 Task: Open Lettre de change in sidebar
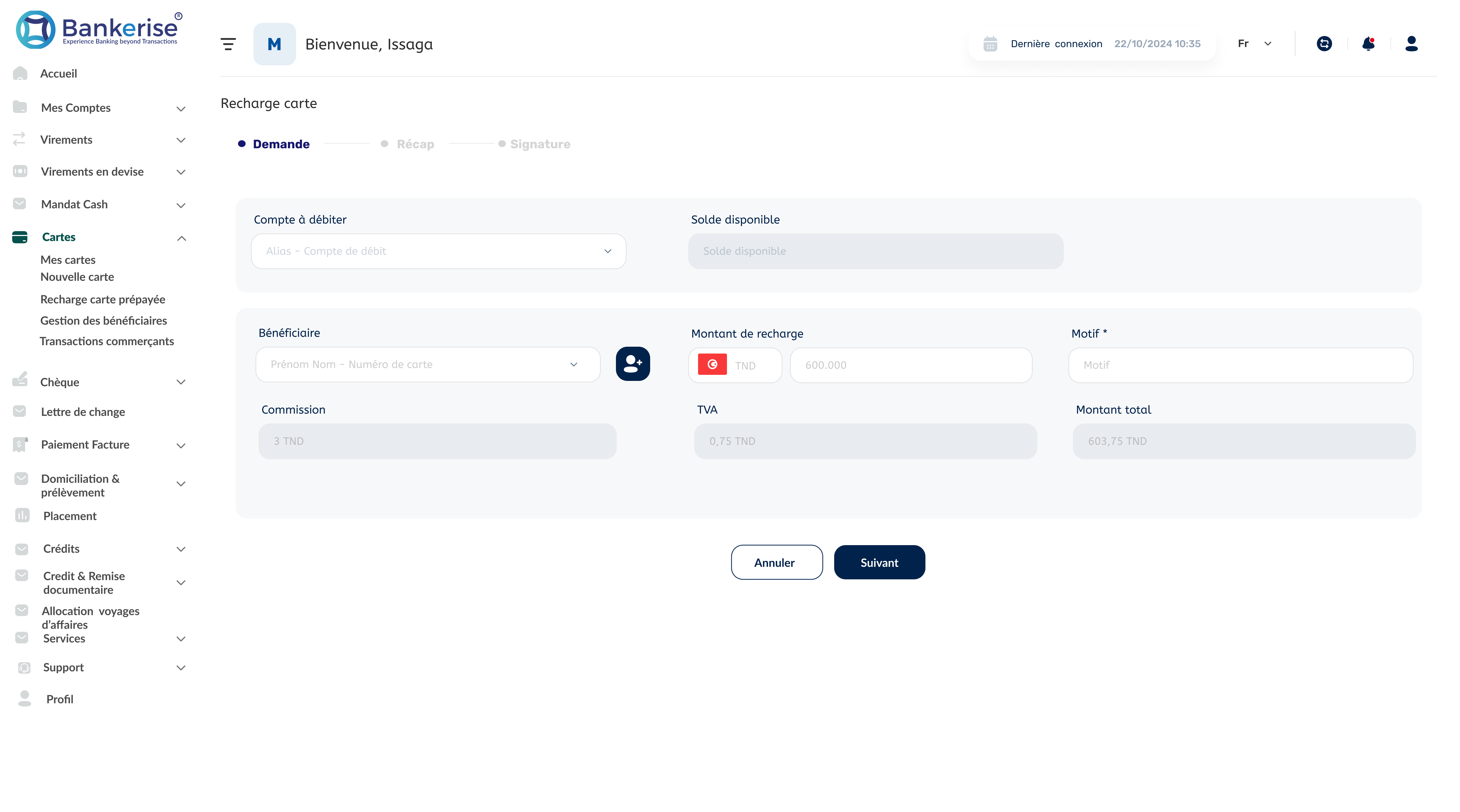83,411
